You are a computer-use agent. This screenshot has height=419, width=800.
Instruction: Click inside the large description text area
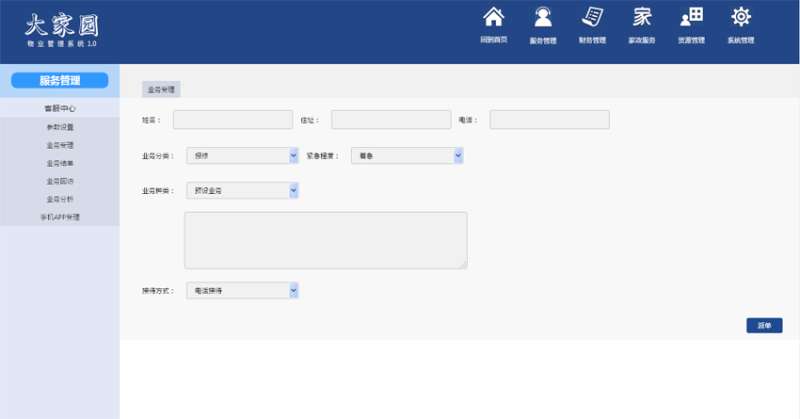pyautogui.click(x=326, y=240)
